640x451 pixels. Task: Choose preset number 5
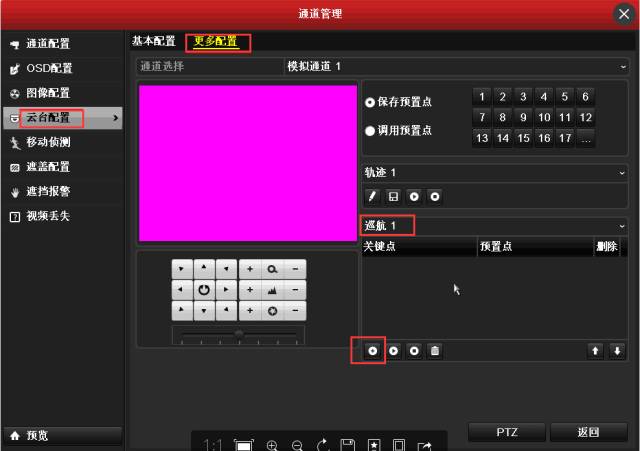[x=565, y=97]
